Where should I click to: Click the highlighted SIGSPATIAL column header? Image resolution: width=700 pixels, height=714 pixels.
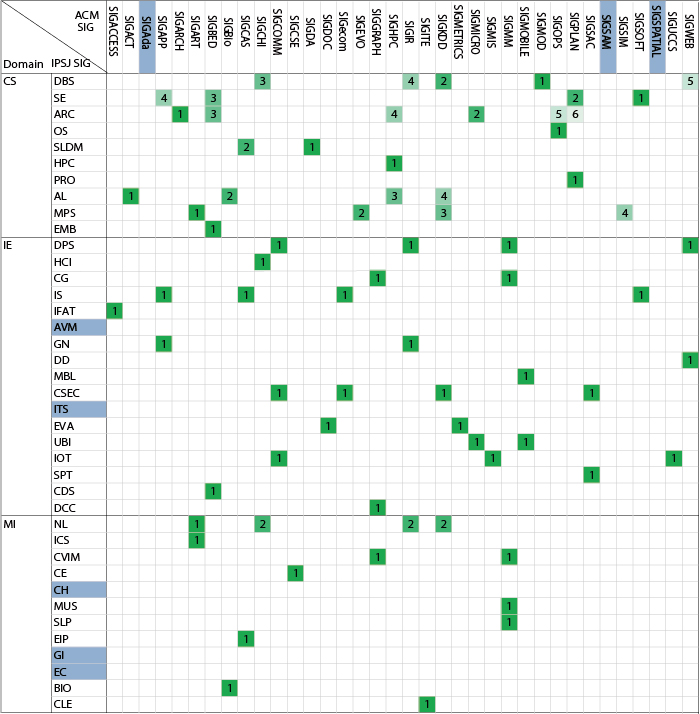click(x=657, y=37)
